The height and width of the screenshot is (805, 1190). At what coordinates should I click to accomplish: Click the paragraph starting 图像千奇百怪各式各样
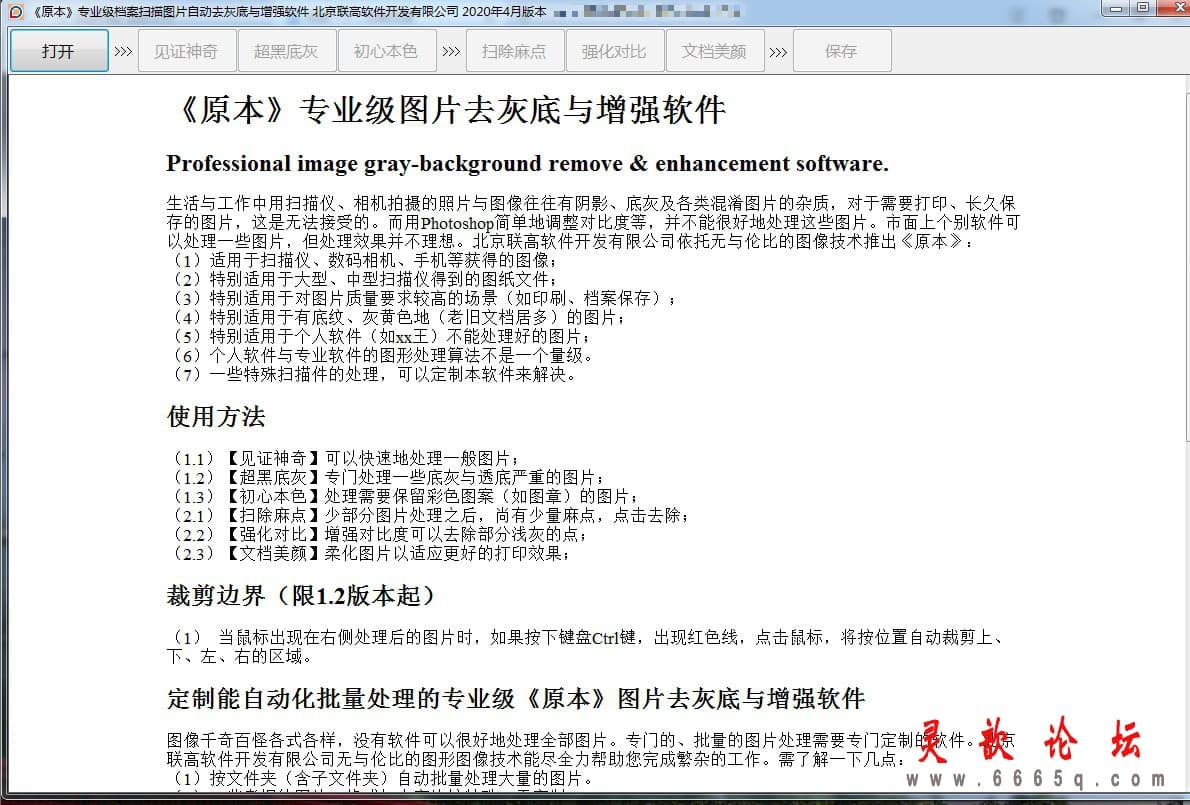pyautogui.click(x=590, y=749)
